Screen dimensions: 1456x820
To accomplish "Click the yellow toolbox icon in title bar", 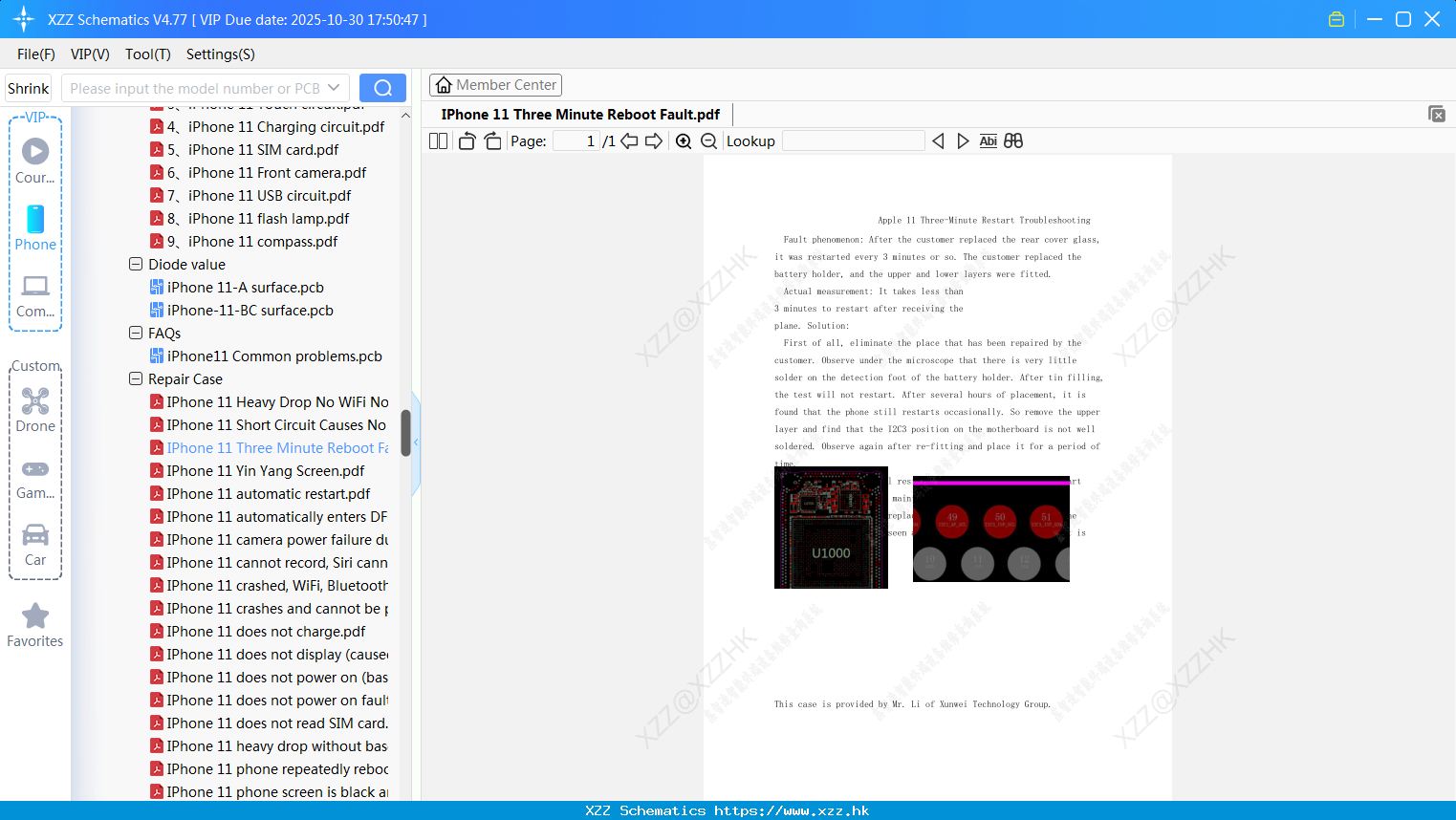I will click(1336, 19).
